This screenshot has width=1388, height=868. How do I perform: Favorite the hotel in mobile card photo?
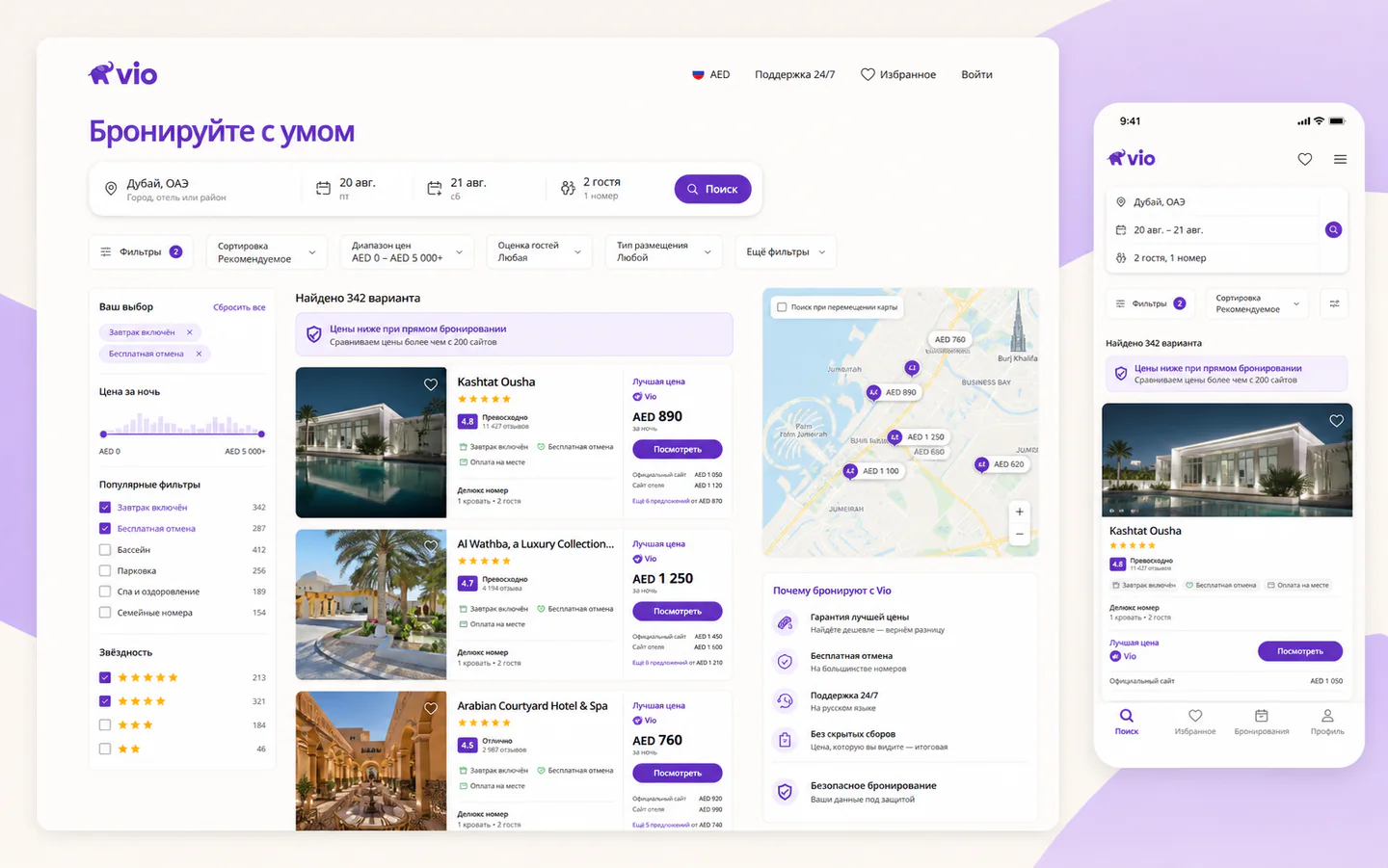(1336, 421)
